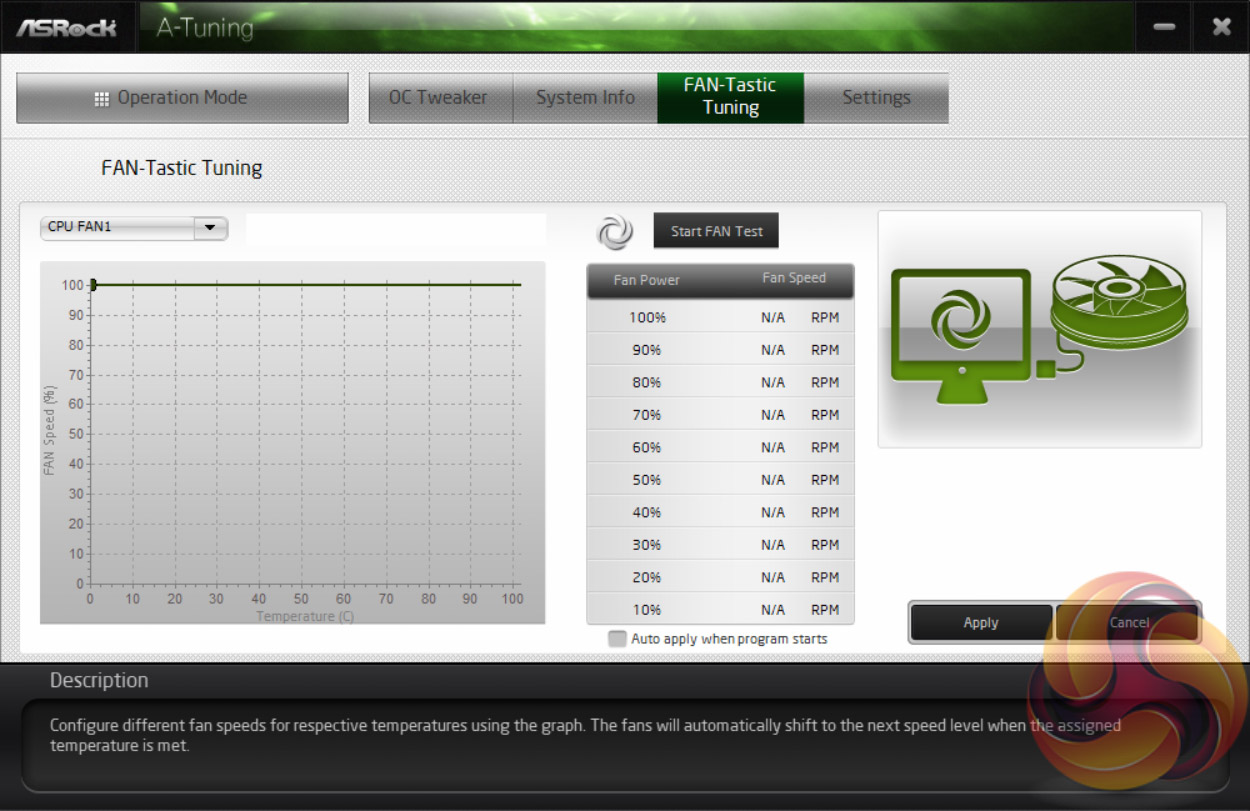Select the 20% fan power row
The height and width of the screenshot is (811, 1250).
720,578
